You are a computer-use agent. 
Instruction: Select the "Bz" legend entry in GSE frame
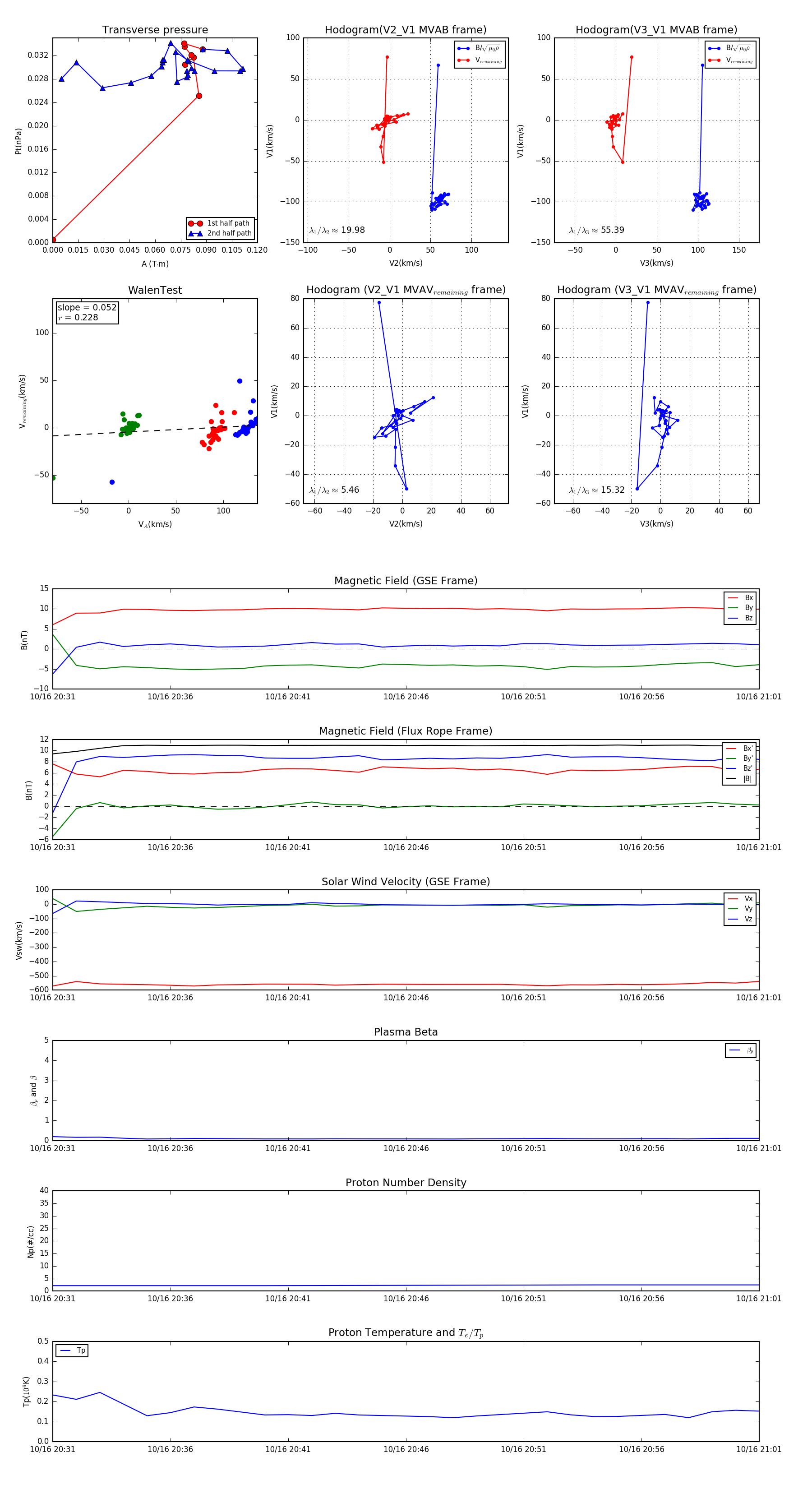coord(740,619)
